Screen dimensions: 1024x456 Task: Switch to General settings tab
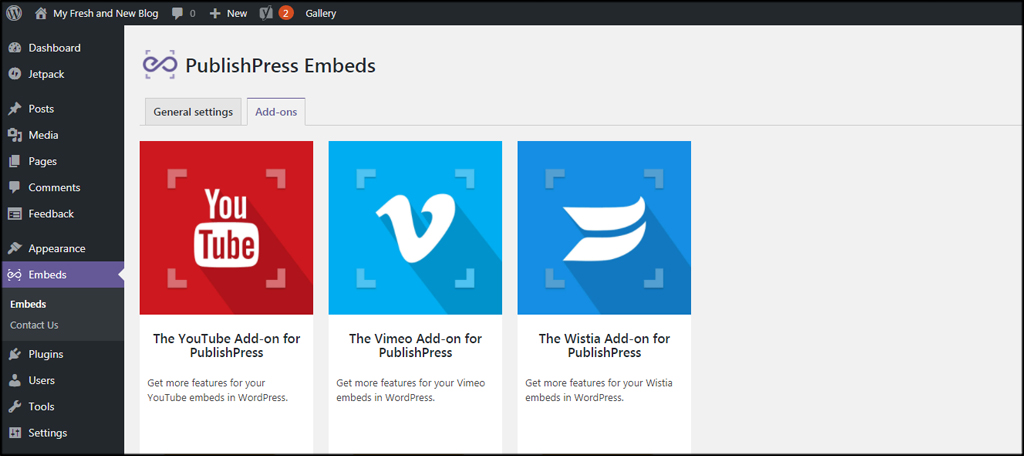point(193,112)
